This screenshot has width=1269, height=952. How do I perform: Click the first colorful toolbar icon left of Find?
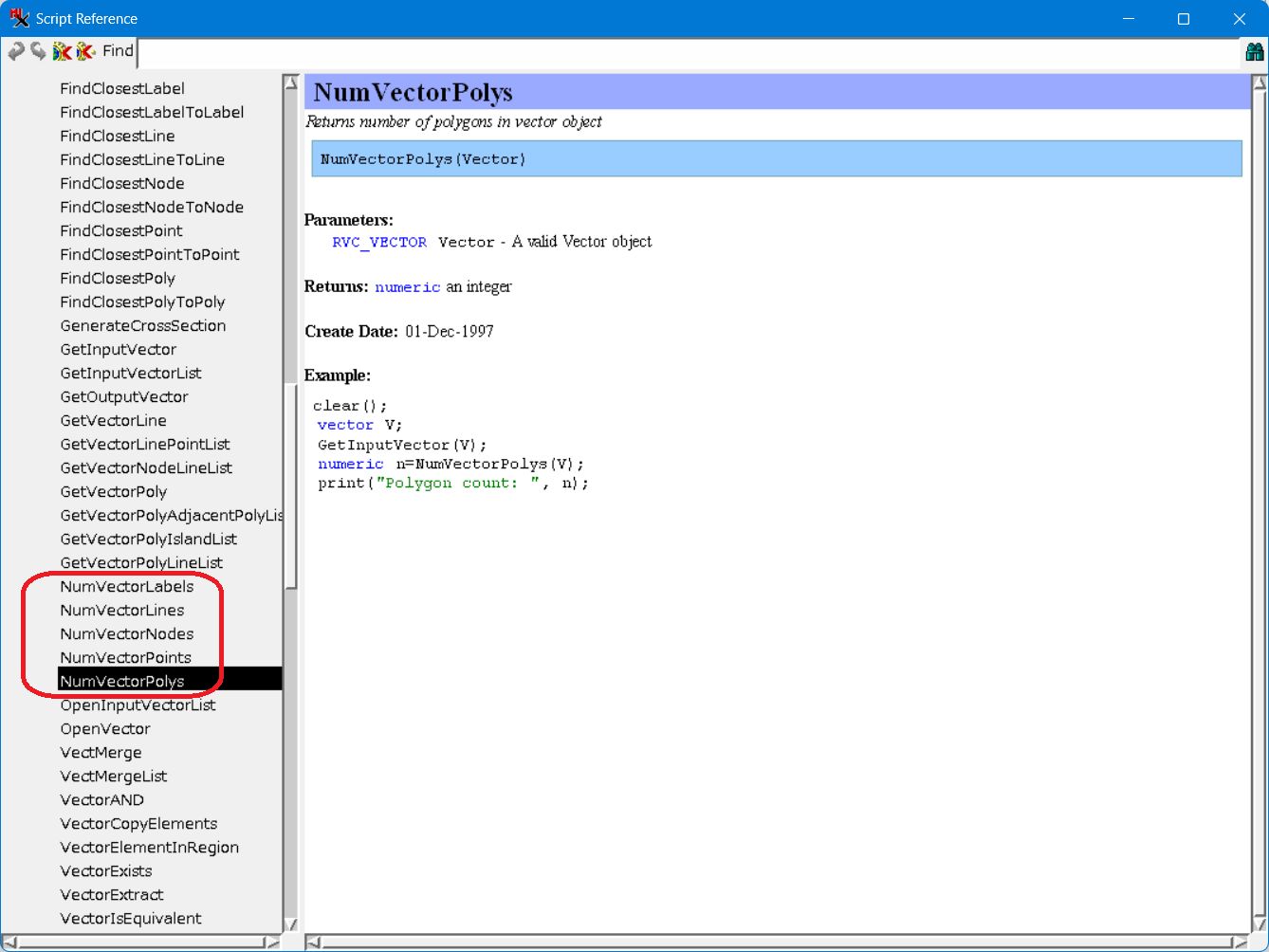tap(63, 51)
